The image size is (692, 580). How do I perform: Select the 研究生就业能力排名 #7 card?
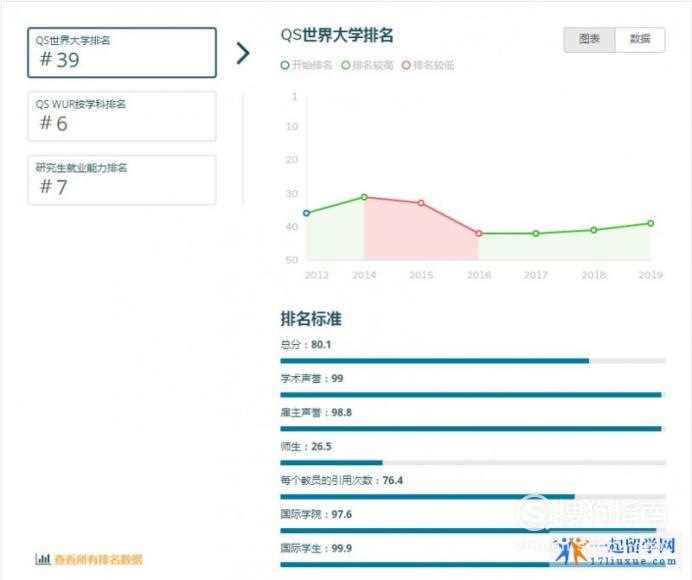122,180
